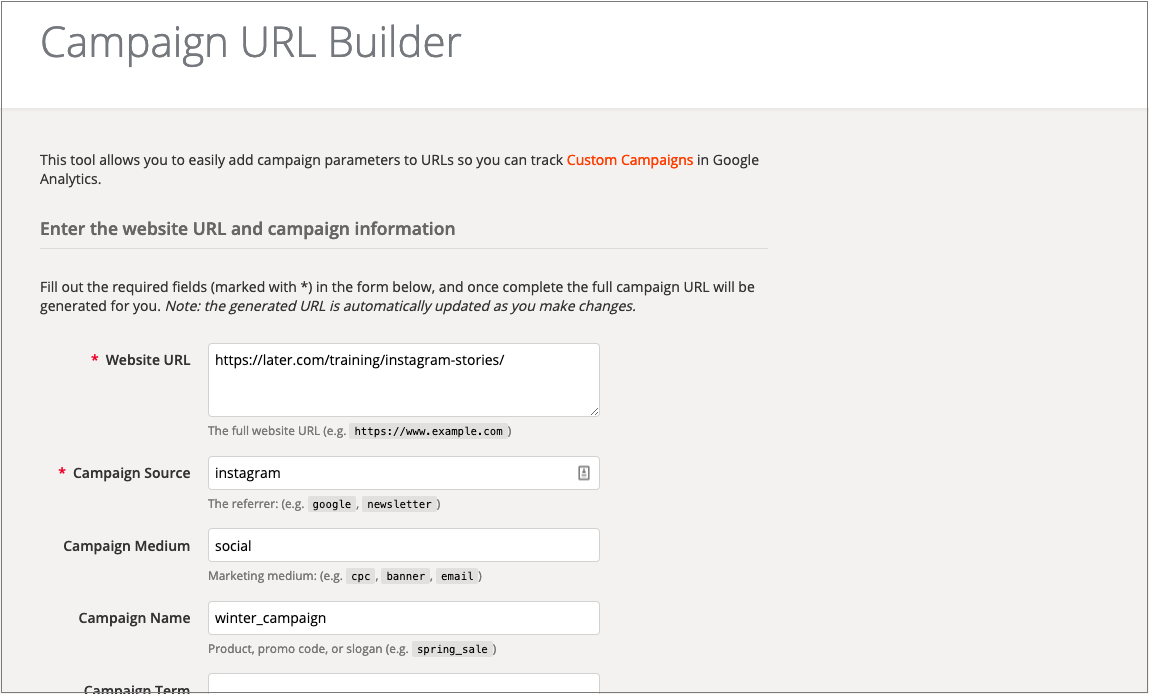Click the italic note about generated URL updating
1149x694 pixels.
(x=400, y=306)
